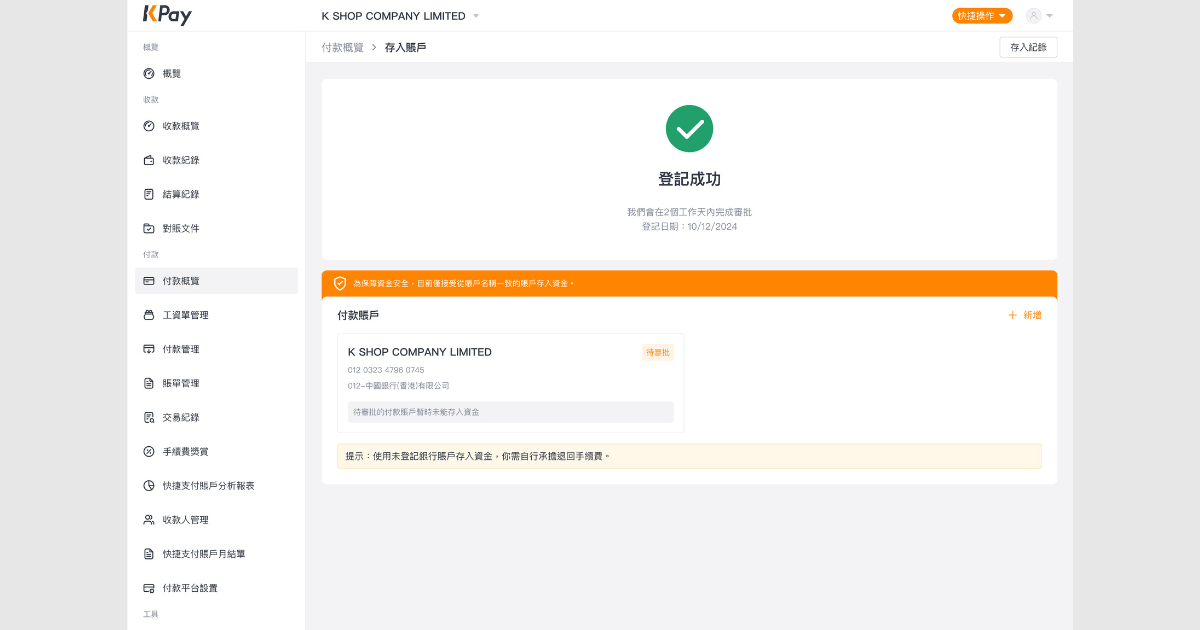Click the KPay logo

click(167, 15)
